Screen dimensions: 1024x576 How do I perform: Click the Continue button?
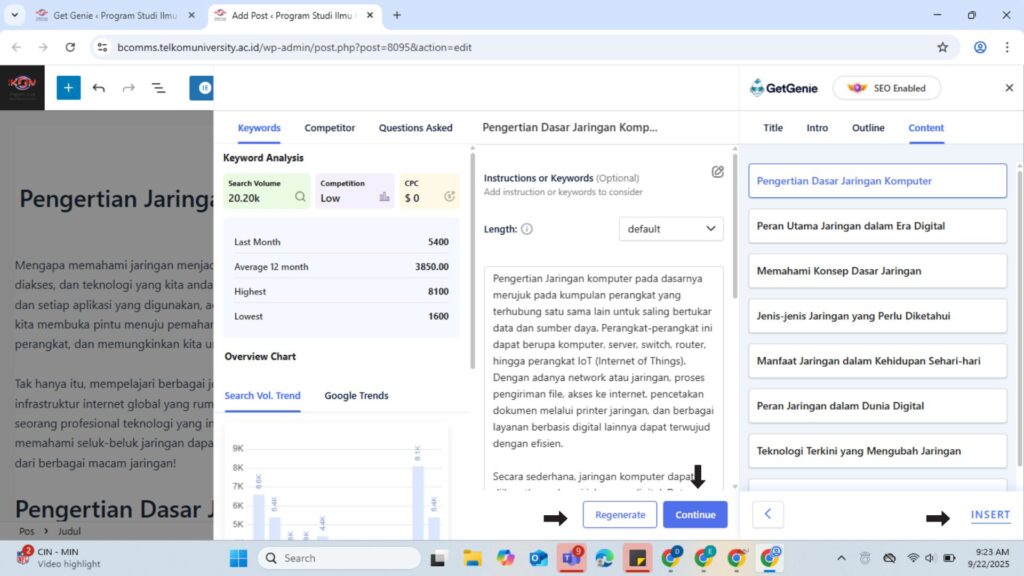click(x=696, y=515)
